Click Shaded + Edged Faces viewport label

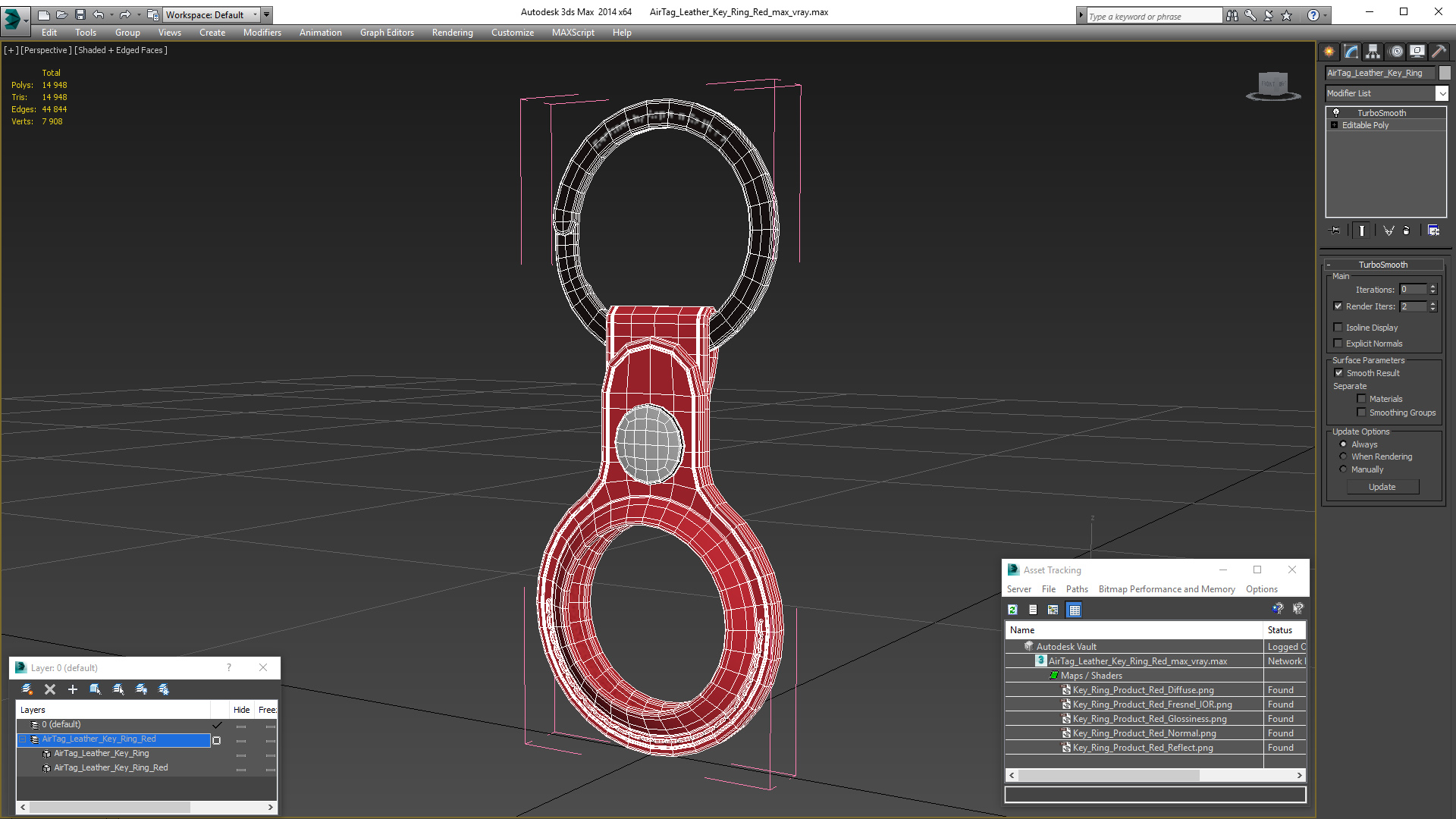[x=121, y=50]
